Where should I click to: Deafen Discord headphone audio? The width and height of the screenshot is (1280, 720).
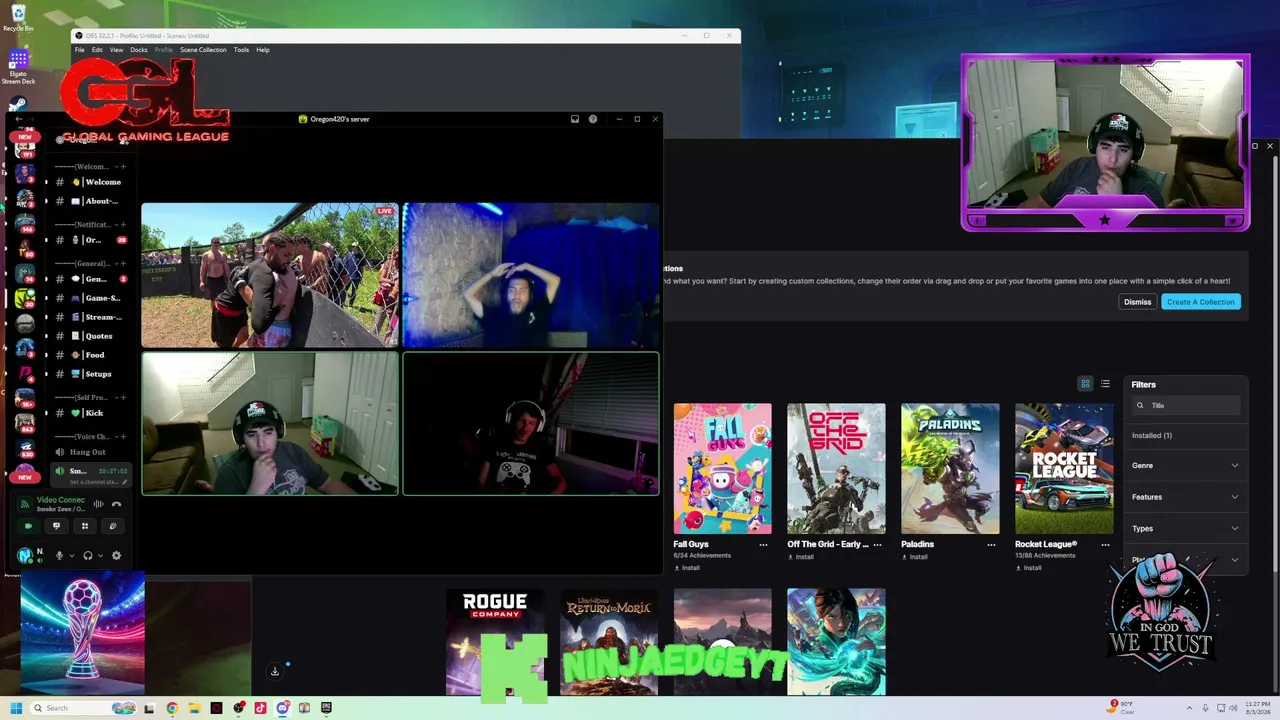click(88, 556)
